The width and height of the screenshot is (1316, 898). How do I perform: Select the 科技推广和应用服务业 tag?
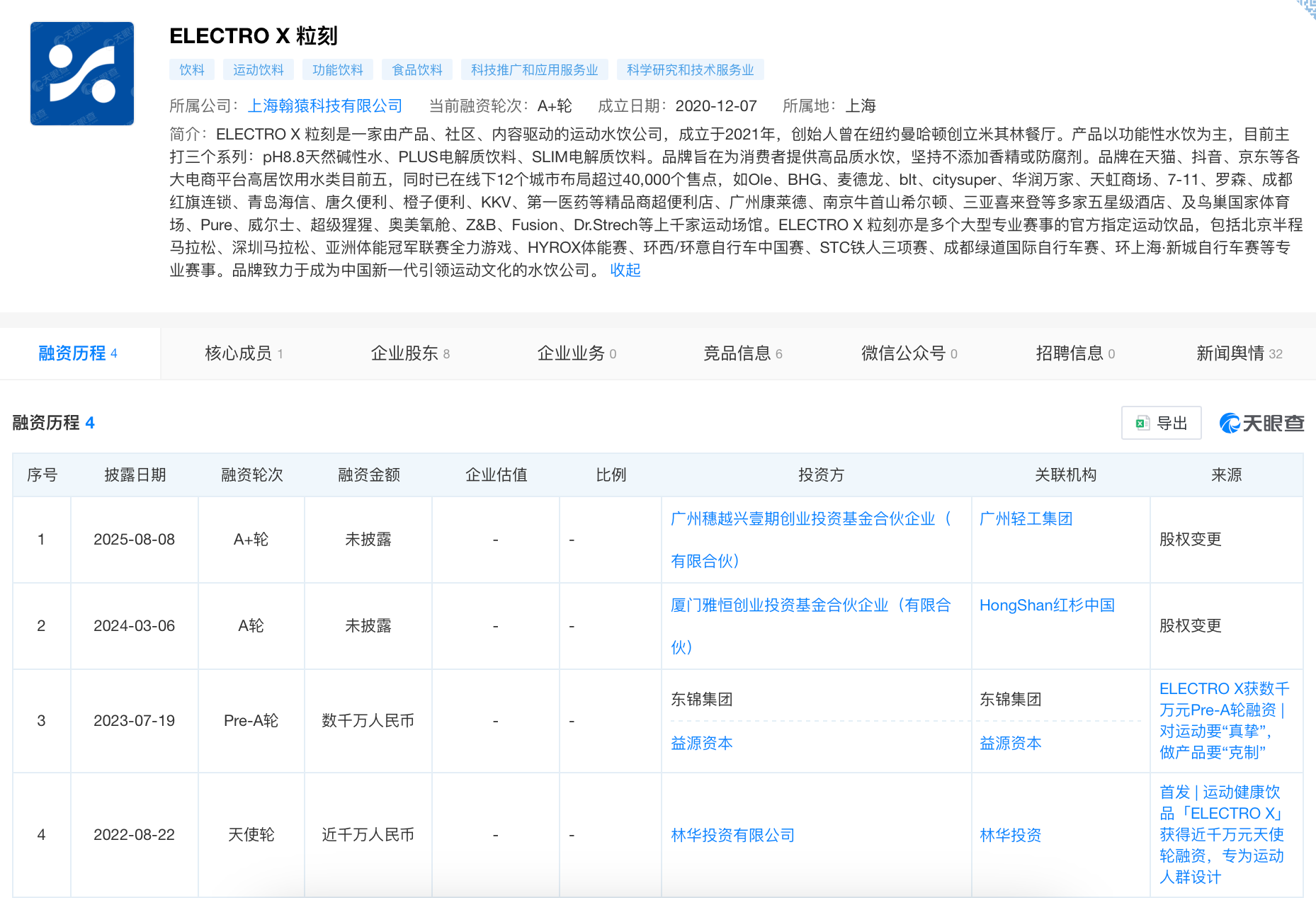pos(535,70)
